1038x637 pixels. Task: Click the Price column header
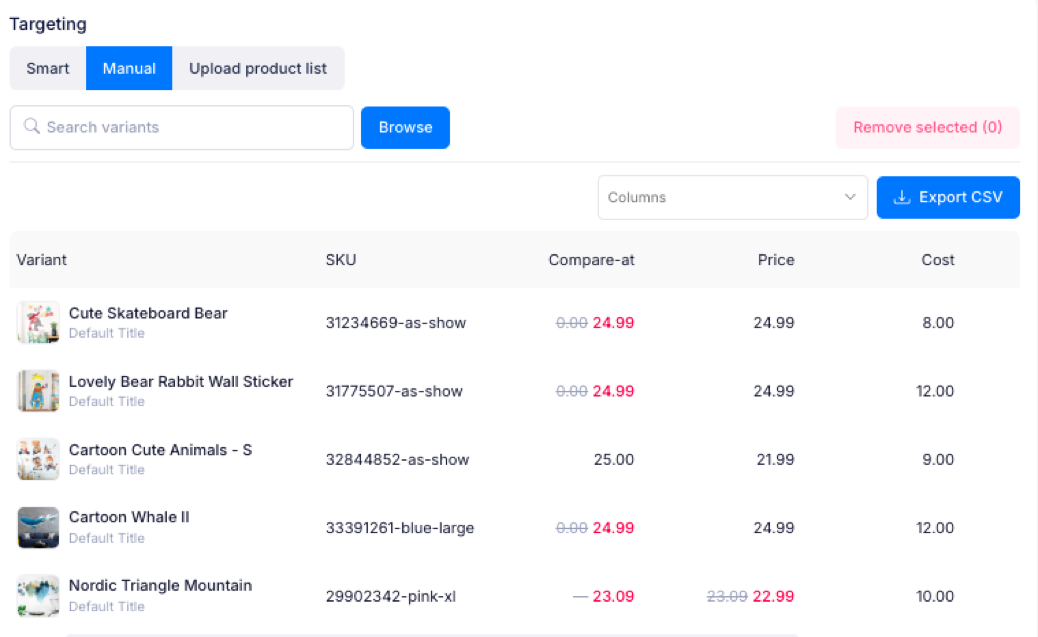click(x=776, y=260)
